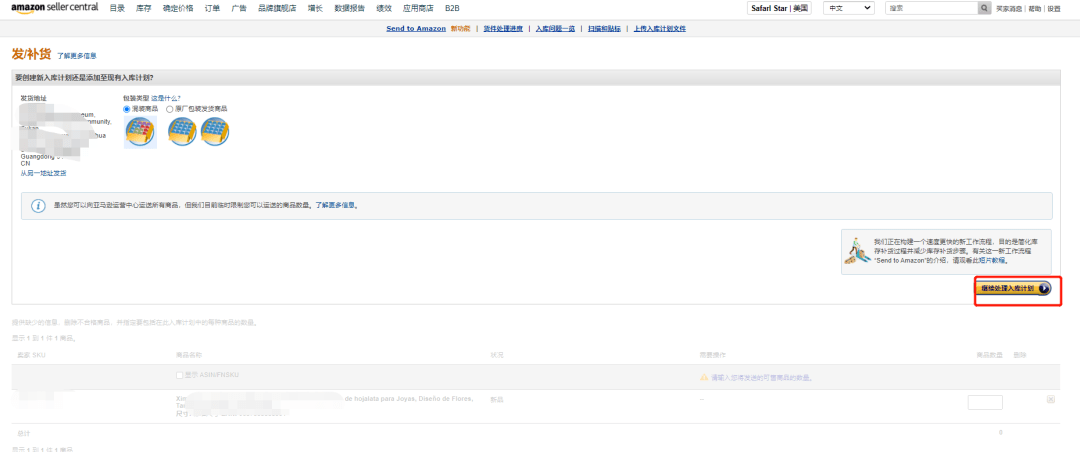Click the blue info circle icon

pos(39,205)
